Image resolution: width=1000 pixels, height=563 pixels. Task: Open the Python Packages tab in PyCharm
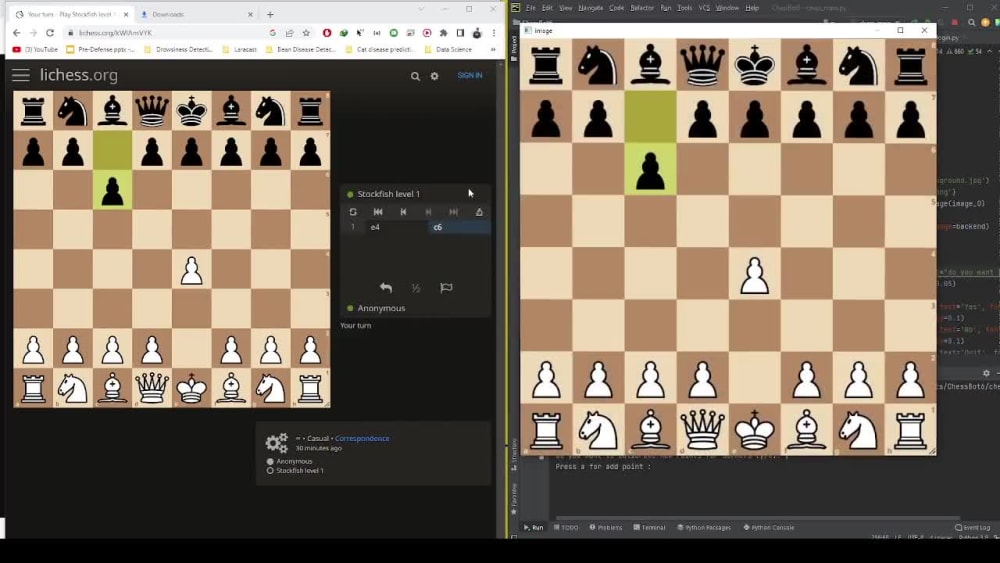(x=704, y=527)
